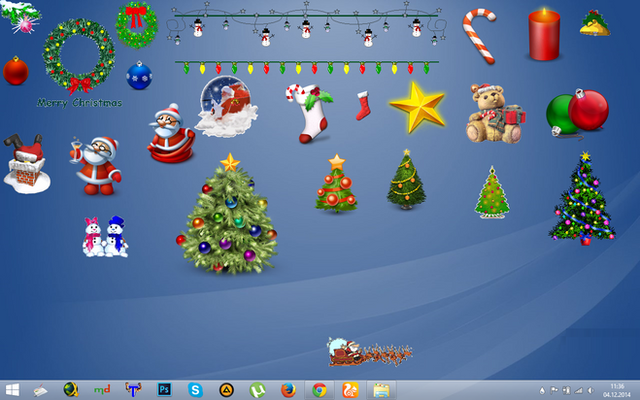Screen dimensions: 640x400
Task: Select the Santa sitting in a sack
Action: pos(171,133)
